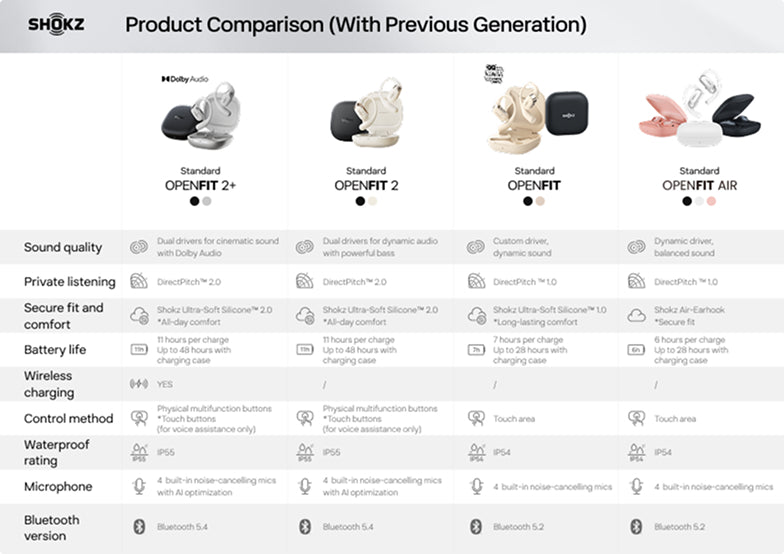784x554 pixels.
Task: Click the Product Comparison heading
Action: pos(356,25)
